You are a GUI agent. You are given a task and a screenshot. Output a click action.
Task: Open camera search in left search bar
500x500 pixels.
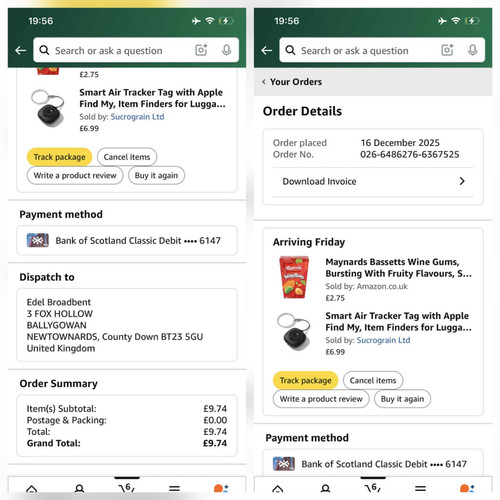201,50
